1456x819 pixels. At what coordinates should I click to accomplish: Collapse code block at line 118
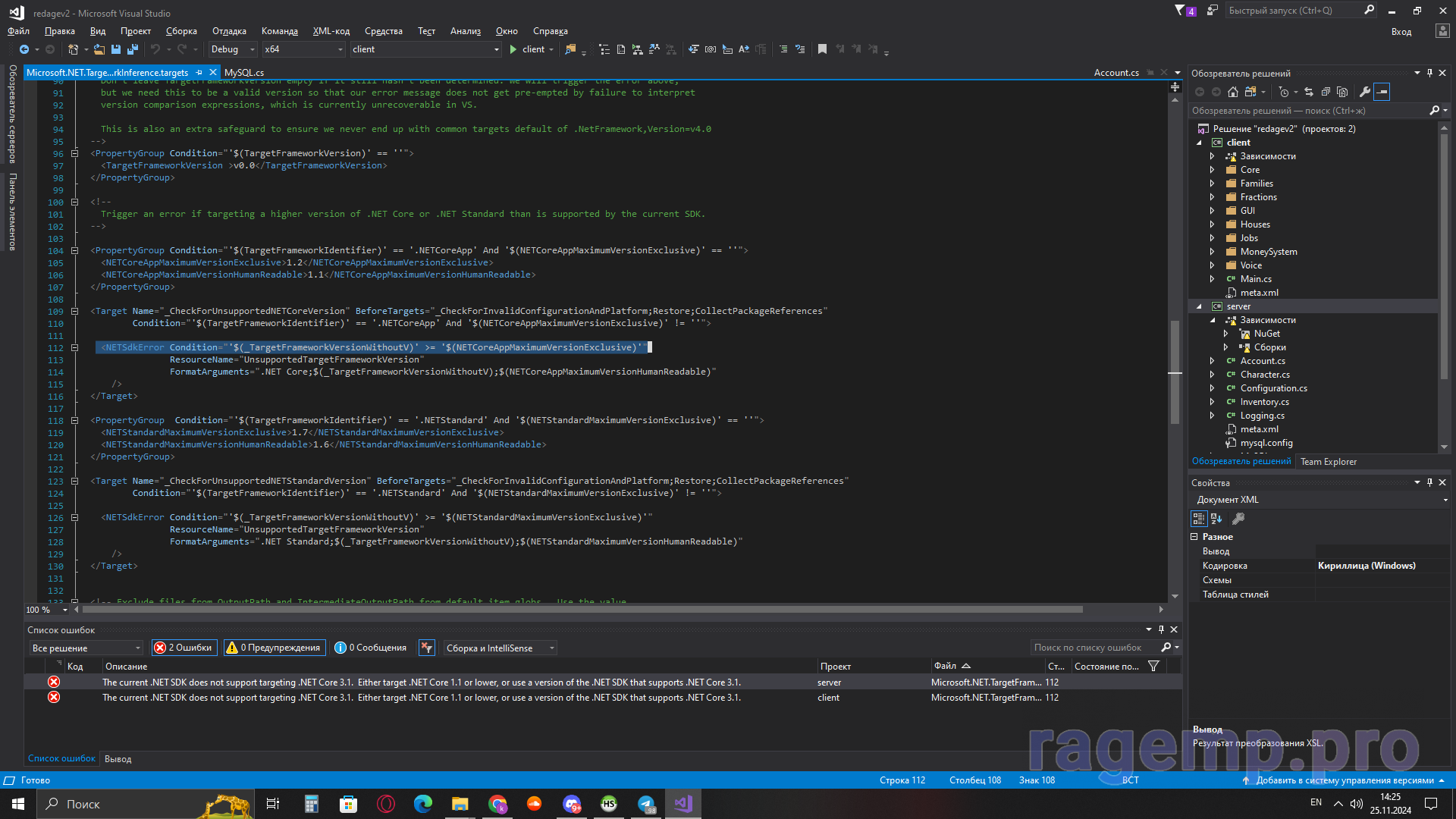[x=74, y=420]
